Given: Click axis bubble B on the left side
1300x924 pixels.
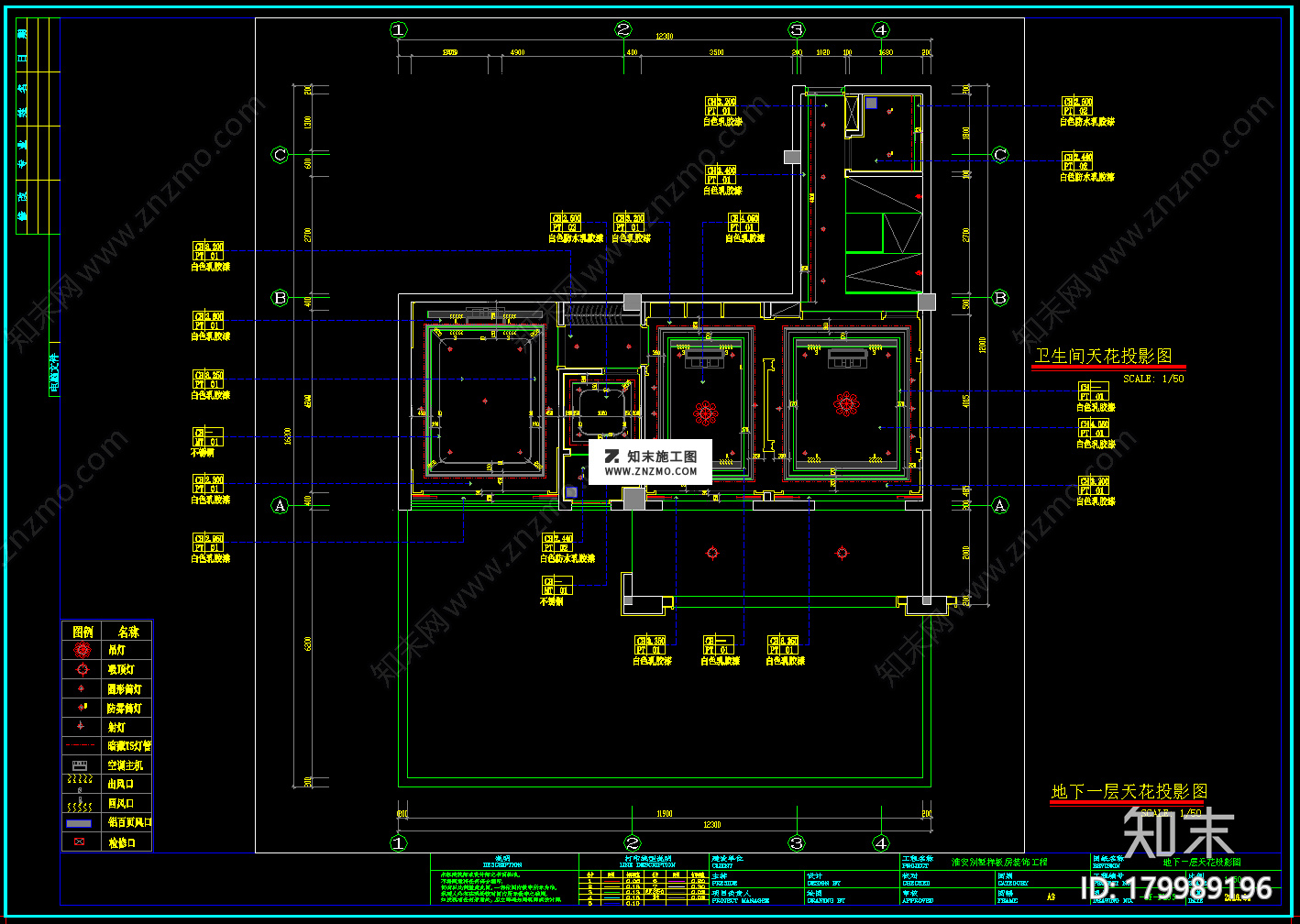Looking at the screenshot, I should coord(281,298).
